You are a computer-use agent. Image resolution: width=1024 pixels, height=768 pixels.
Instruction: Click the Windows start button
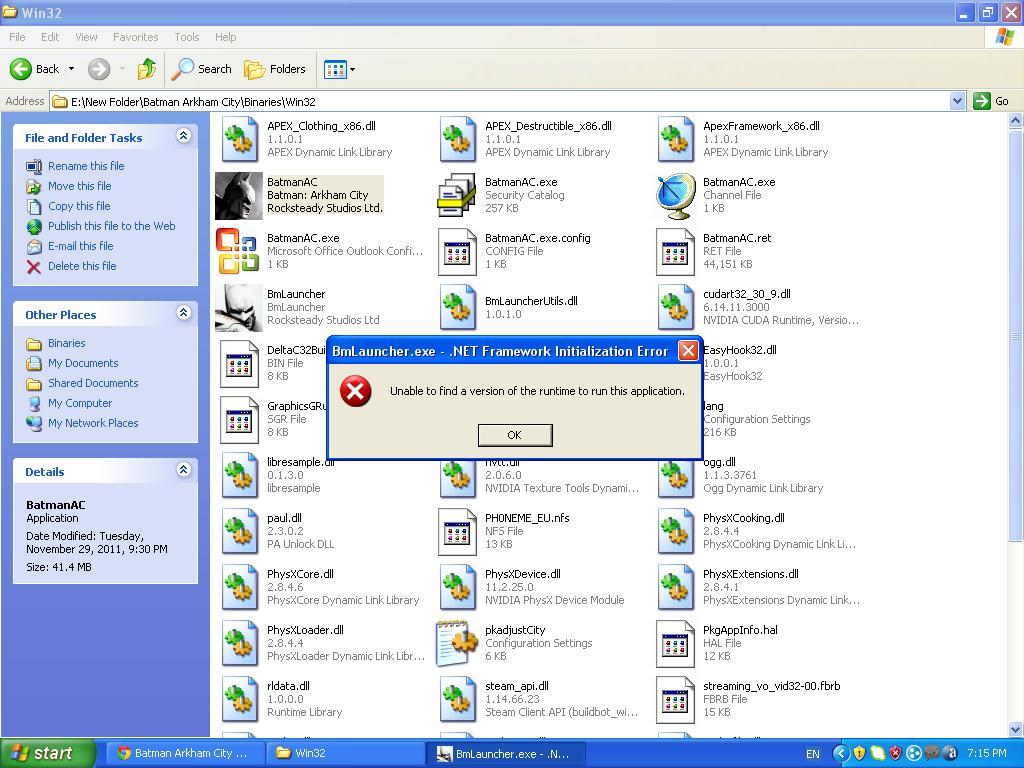(x=47, y=754)
